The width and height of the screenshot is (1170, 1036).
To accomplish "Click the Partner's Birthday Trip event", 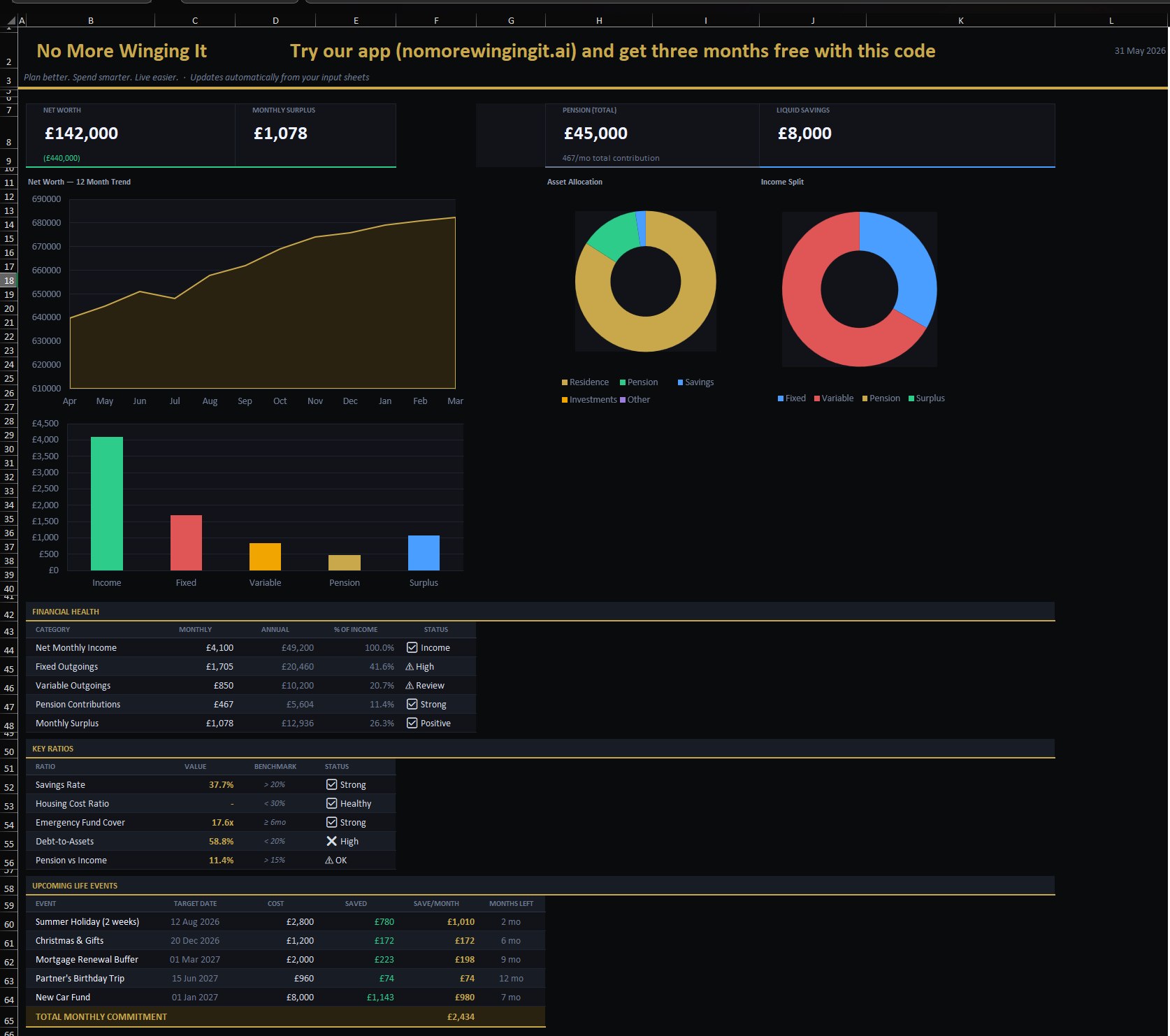I will pos(80,979).
